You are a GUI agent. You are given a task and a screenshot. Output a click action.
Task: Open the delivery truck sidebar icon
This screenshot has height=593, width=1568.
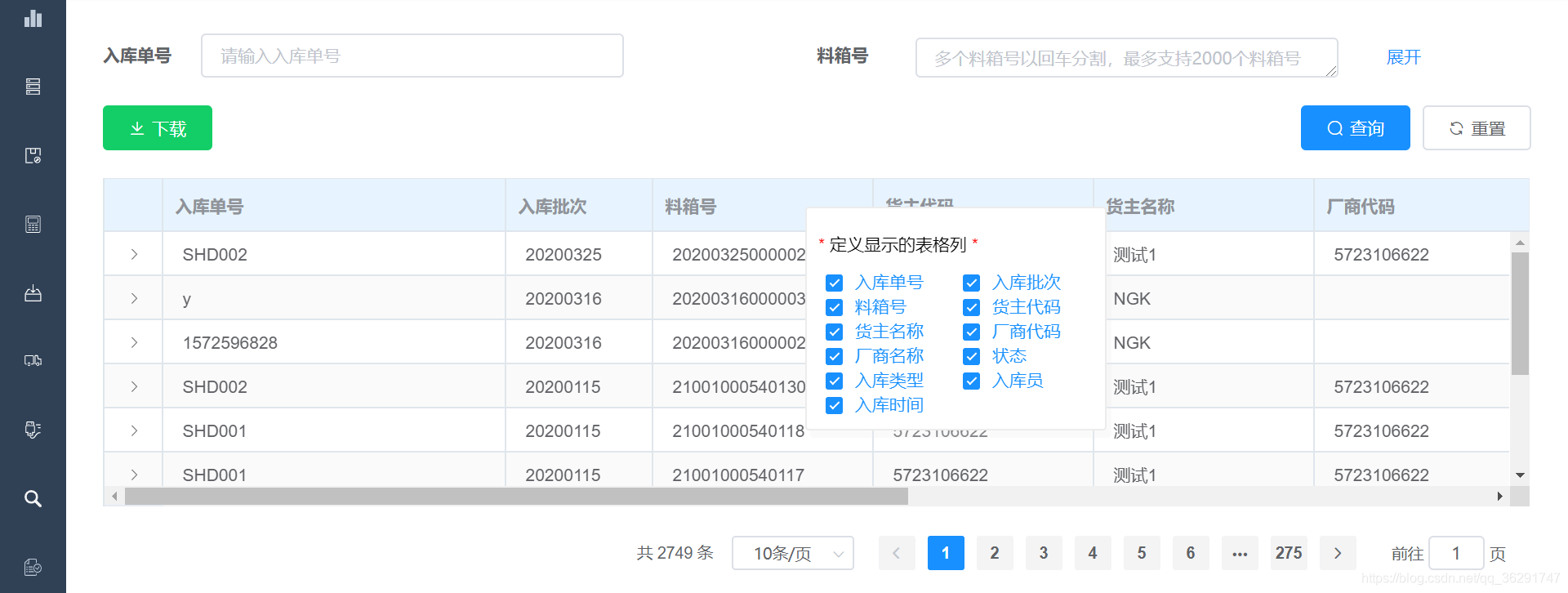pos(33,360)
